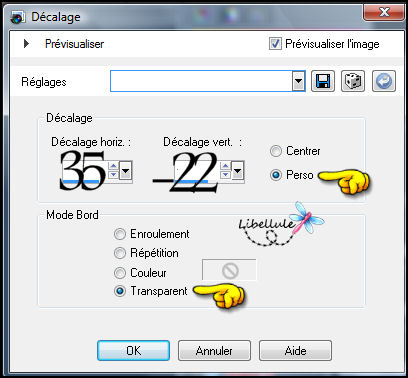Close the Décalage dialog window
The height and width of the screenshot is (378, 408).
pos(384,13)
